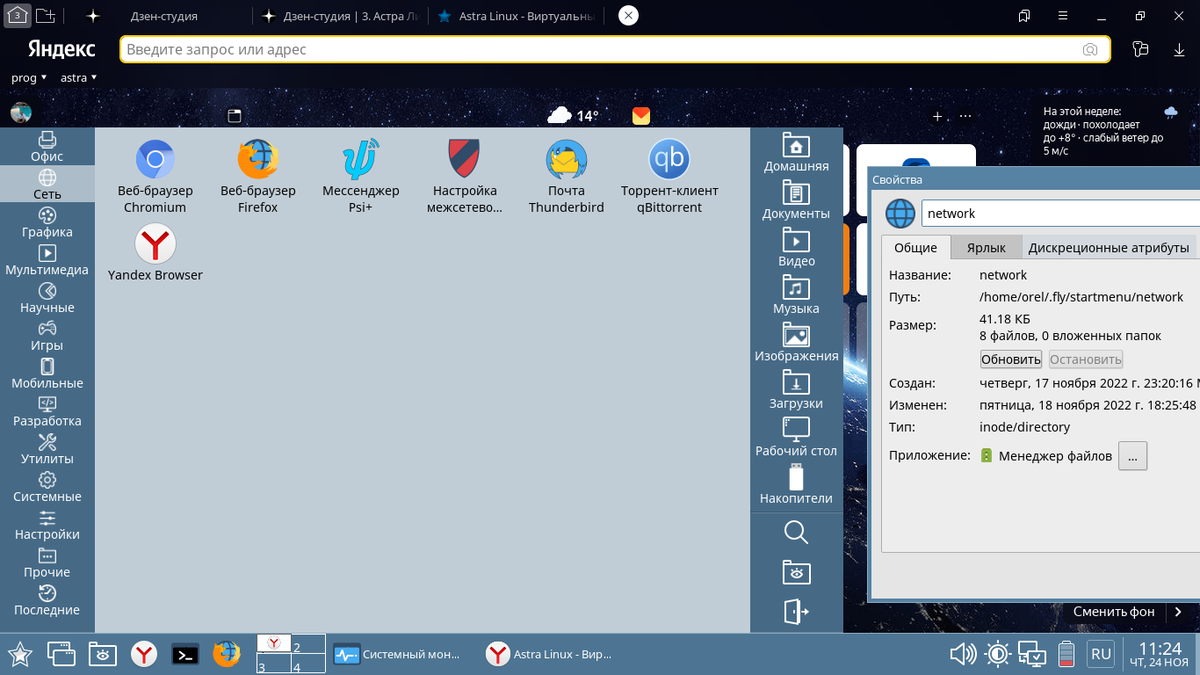
Task: Open the Прочие category
Action: click(x=47, y=562)
